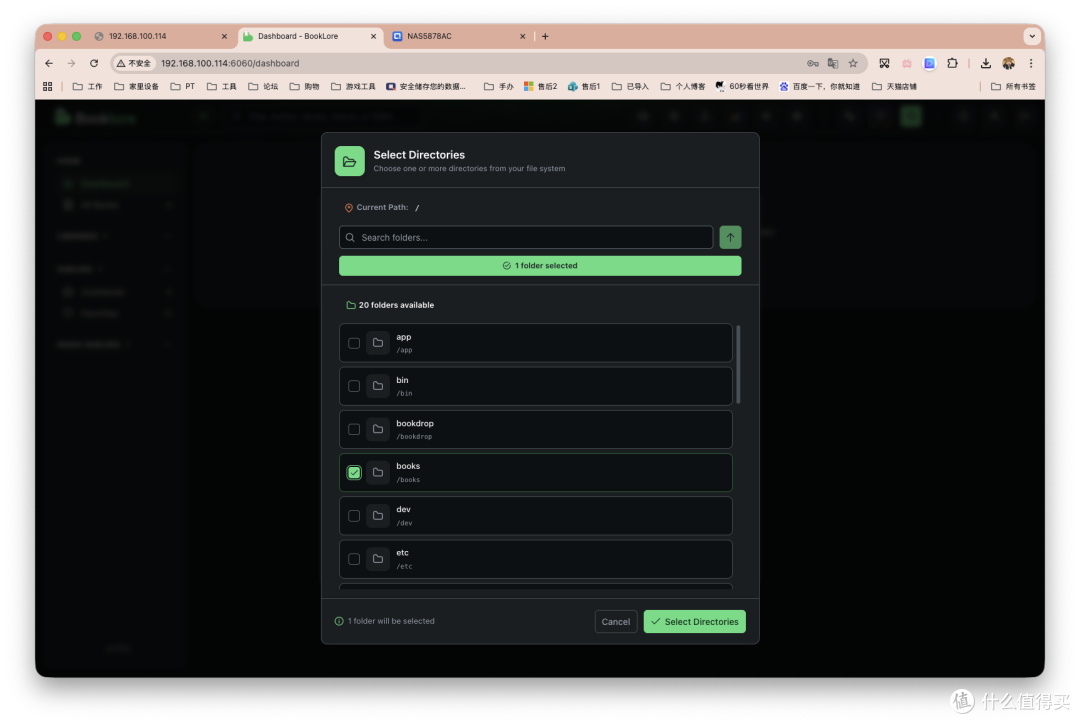Open the 售后1 bookmark
Image resolution: width=1080 pixels, height=724 pixels.
[584, 87]
